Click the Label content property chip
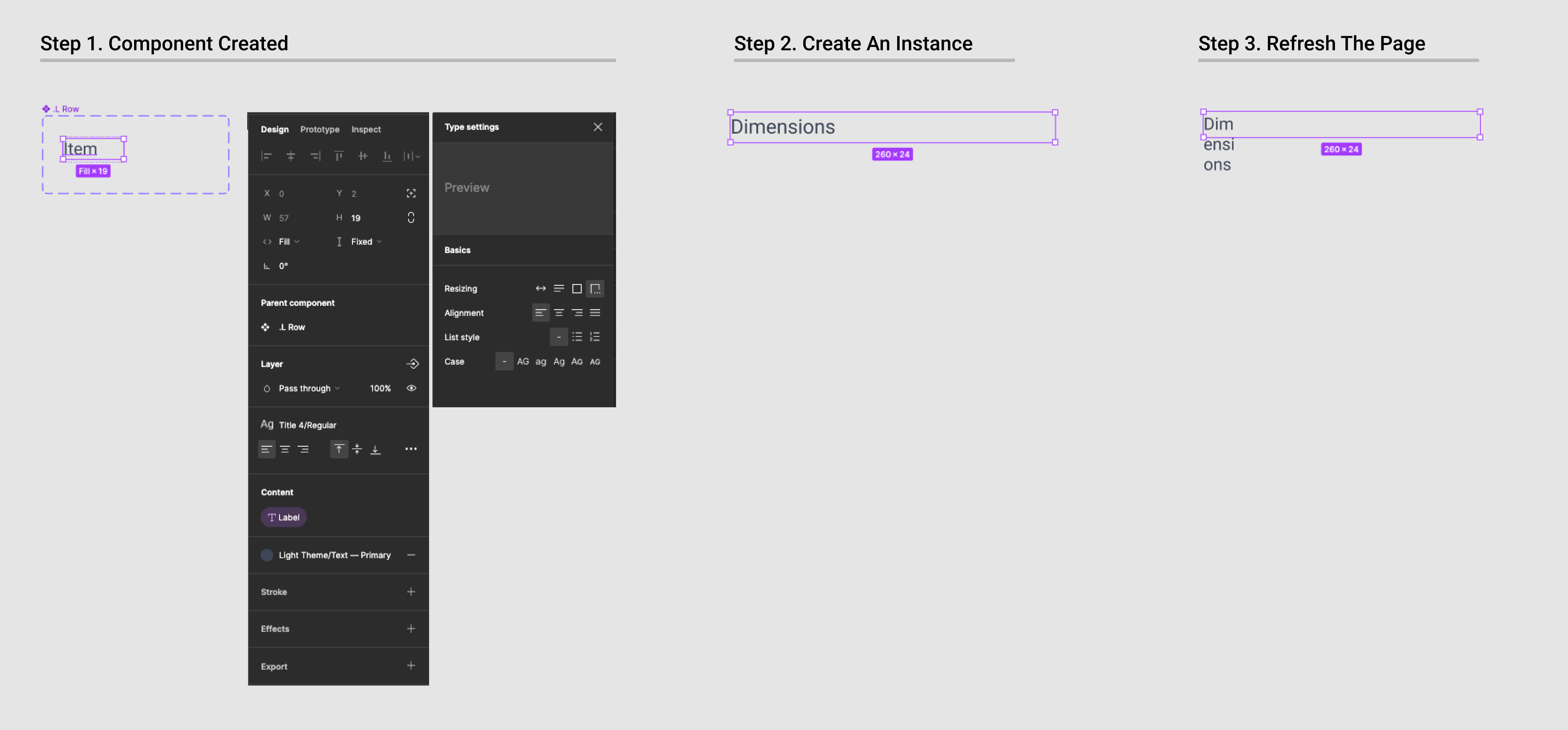Image resolution: width=1568 pixels, height=730 pixels. [x=284, y=518]
